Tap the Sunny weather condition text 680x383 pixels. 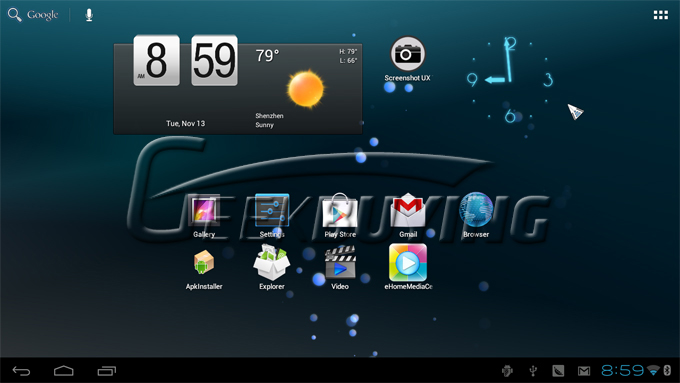[x=265, y=125]
